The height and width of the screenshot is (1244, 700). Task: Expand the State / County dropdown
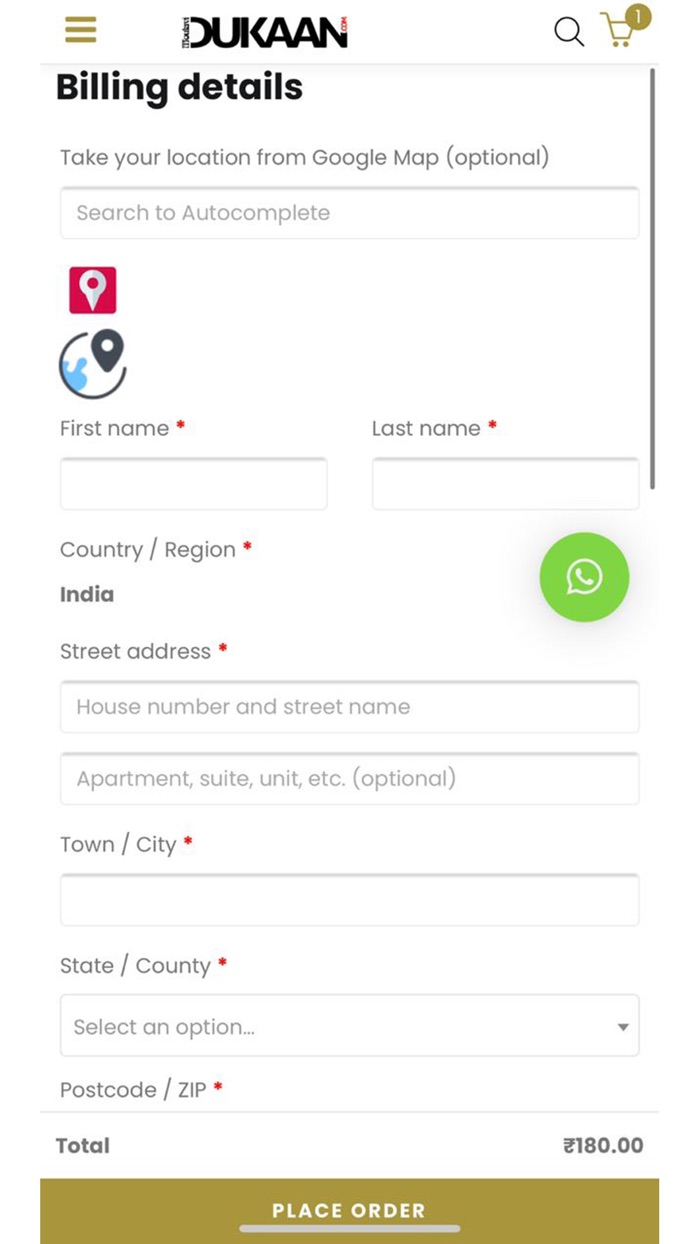pyautogui.click(x=340, y=1026)
